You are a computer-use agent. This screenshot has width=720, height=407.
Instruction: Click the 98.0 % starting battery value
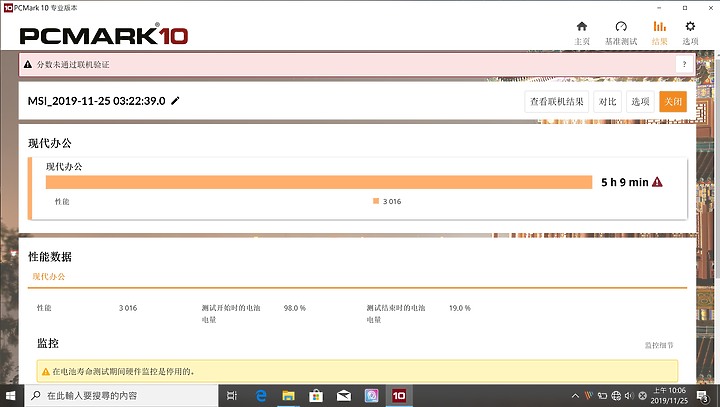pos(294,308)
